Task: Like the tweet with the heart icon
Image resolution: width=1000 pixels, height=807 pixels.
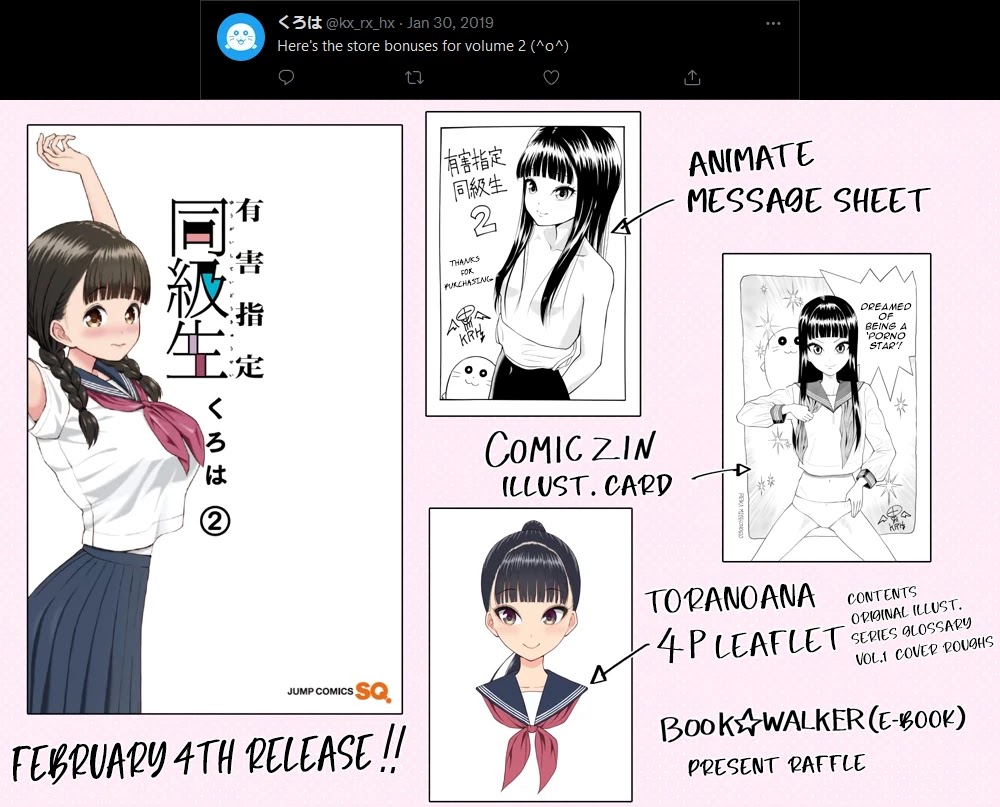Action: 550,77
